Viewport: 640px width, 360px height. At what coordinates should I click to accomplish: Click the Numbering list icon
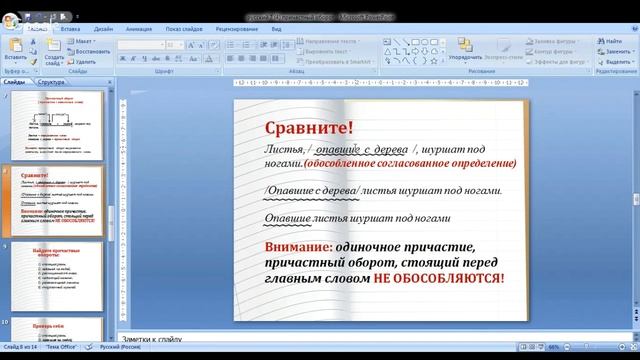click(246, 45)
